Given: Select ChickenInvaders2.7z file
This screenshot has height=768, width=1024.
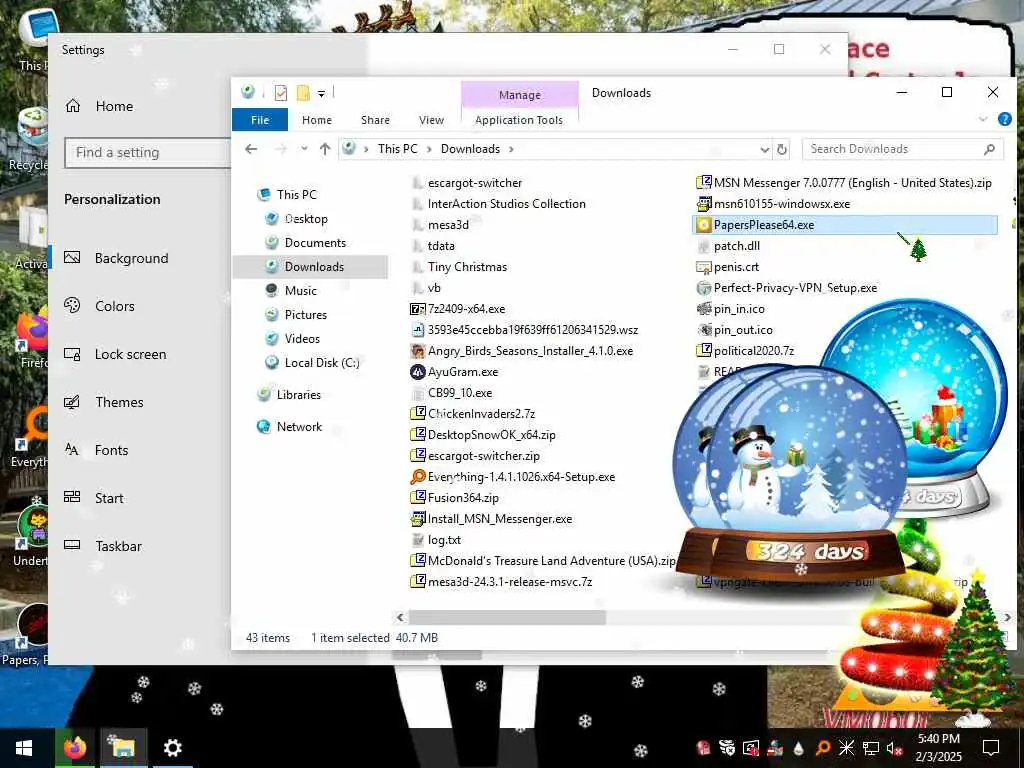Looking at the screenshot, I should [481, 414].
